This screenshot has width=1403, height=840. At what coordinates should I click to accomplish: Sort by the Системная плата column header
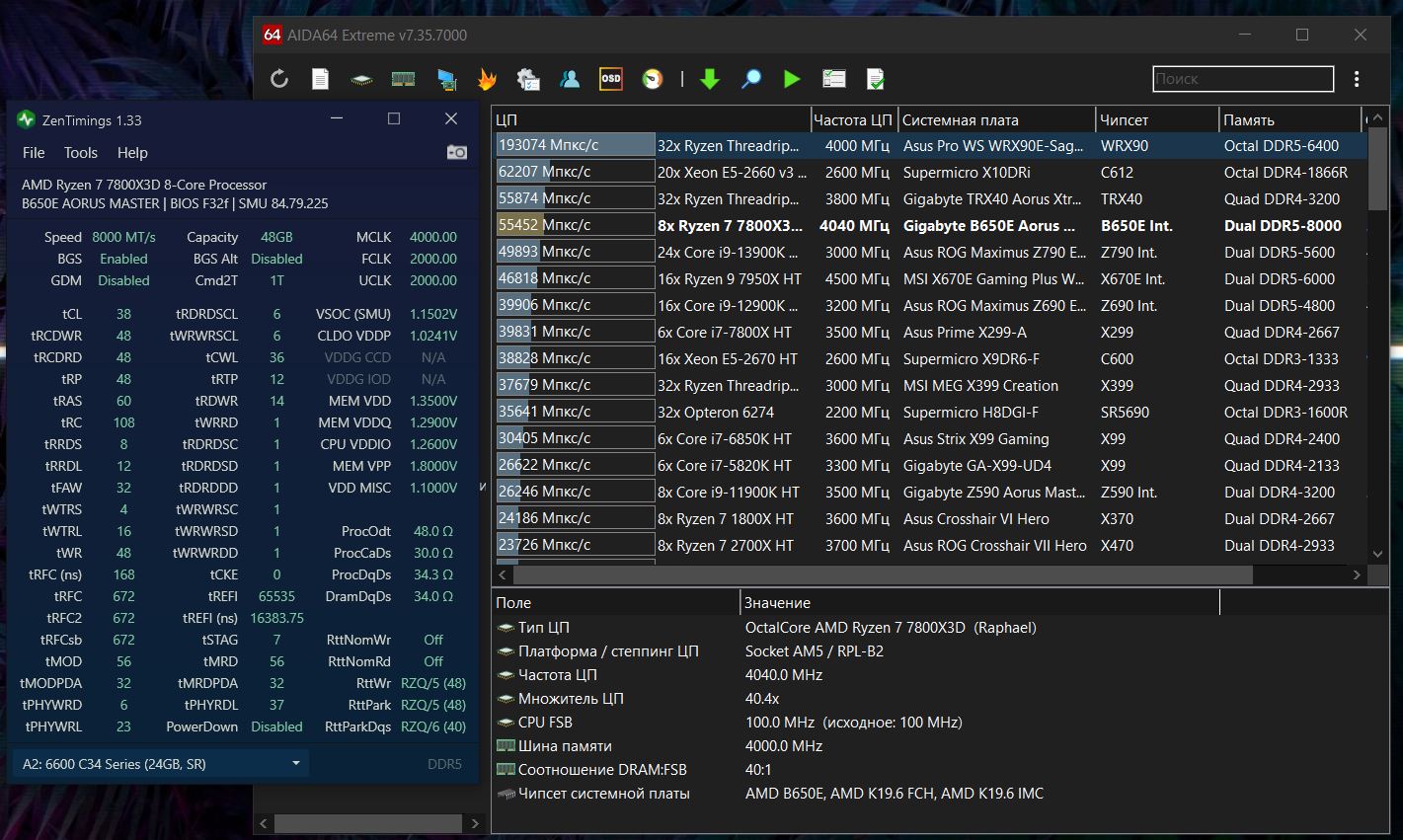996,119
